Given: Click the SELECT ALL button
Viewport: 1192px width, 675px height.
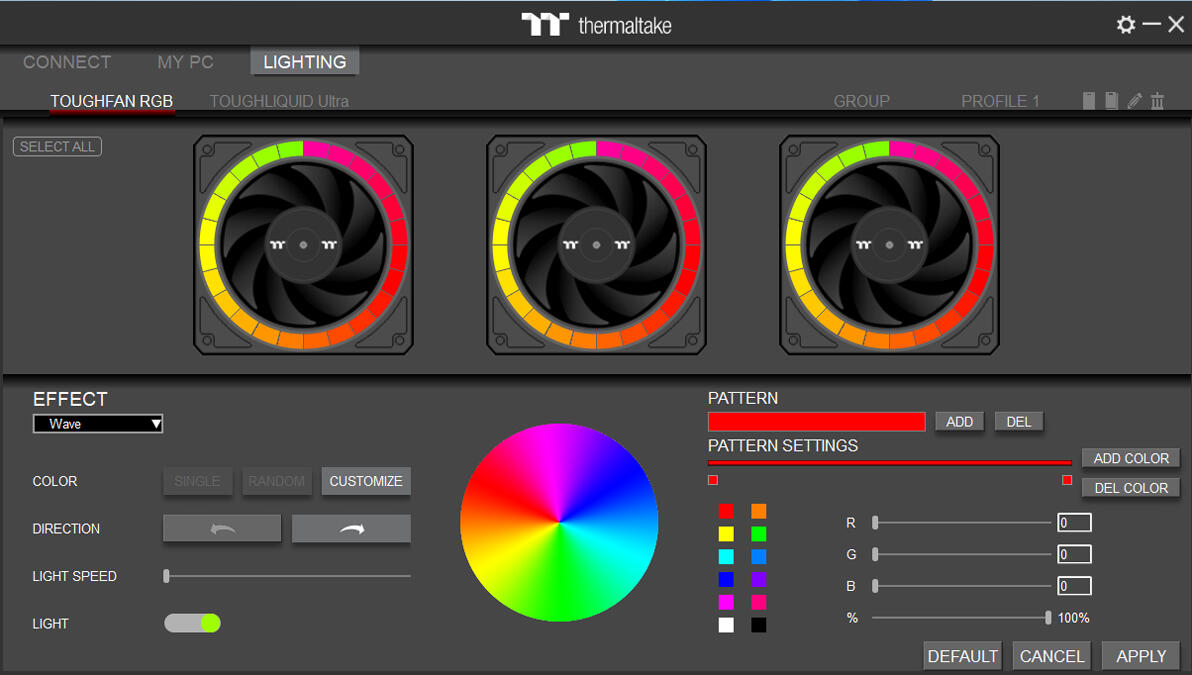Looking at the screenshot, I should click(x=57, y=147).
